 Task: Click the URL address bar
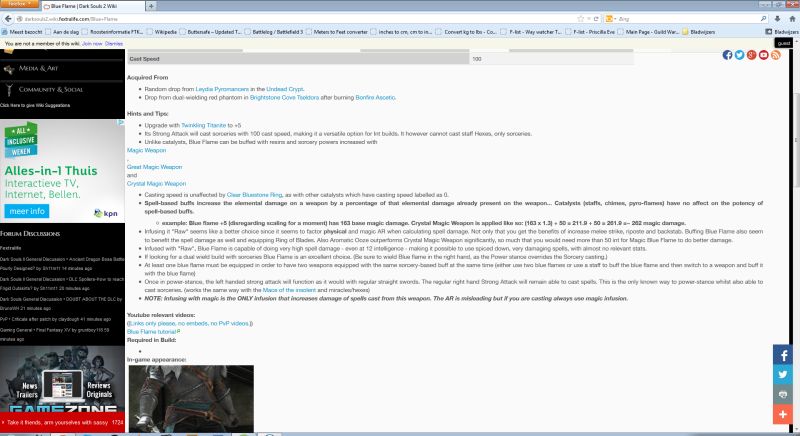point(296,19)
